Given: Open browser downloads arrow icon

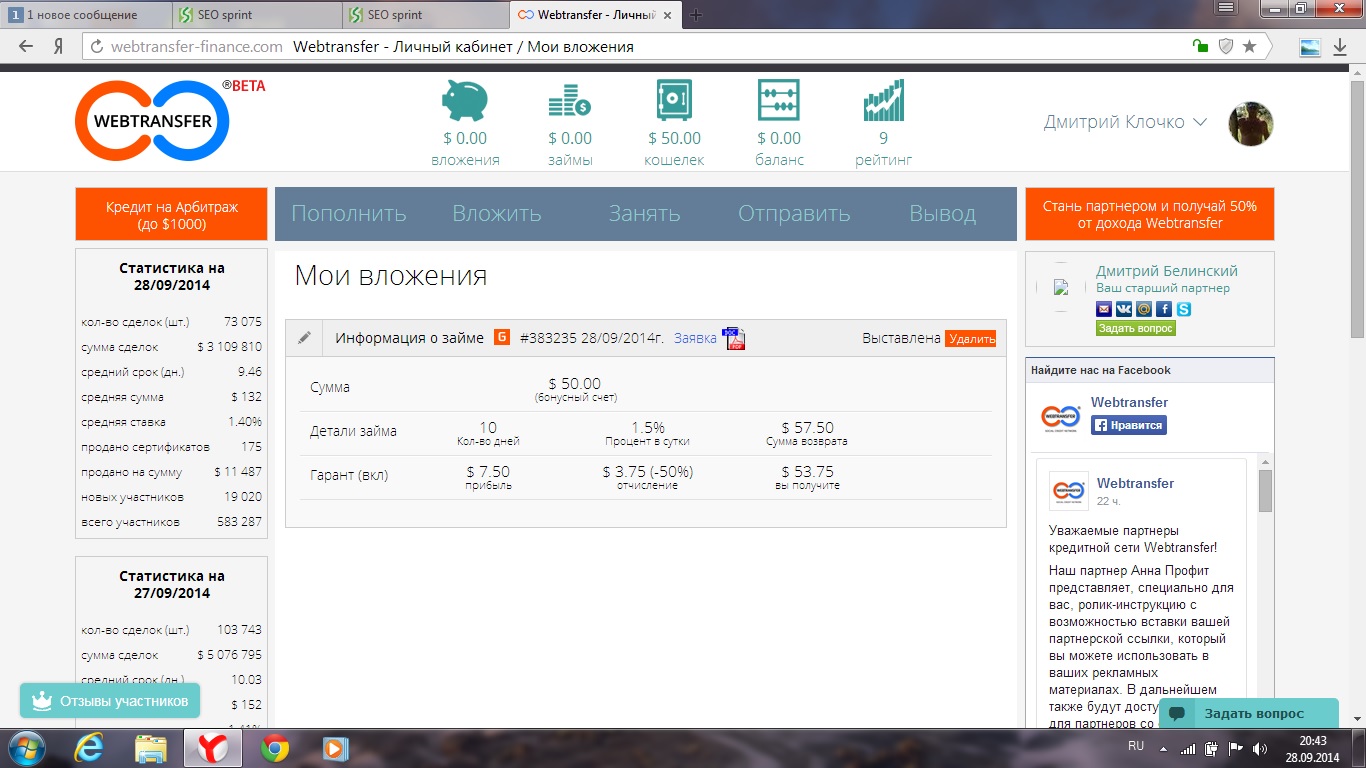Looking at the screenshot, I should tap(1340, 46).
